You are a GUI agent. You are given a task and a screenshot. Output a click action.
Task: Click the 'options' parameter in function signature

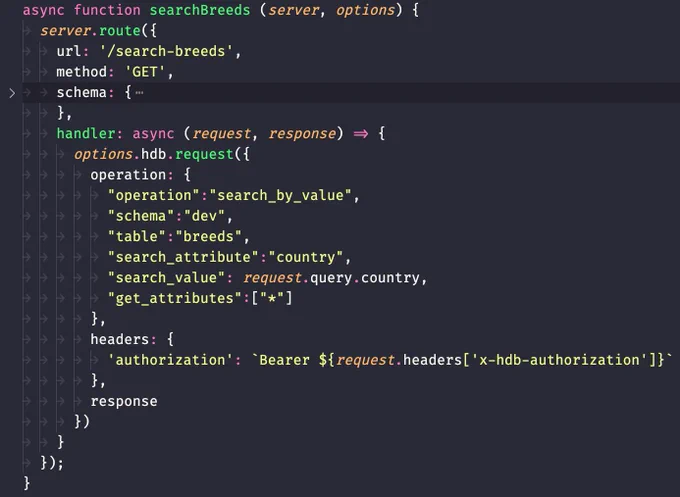[x=365, y=10]
